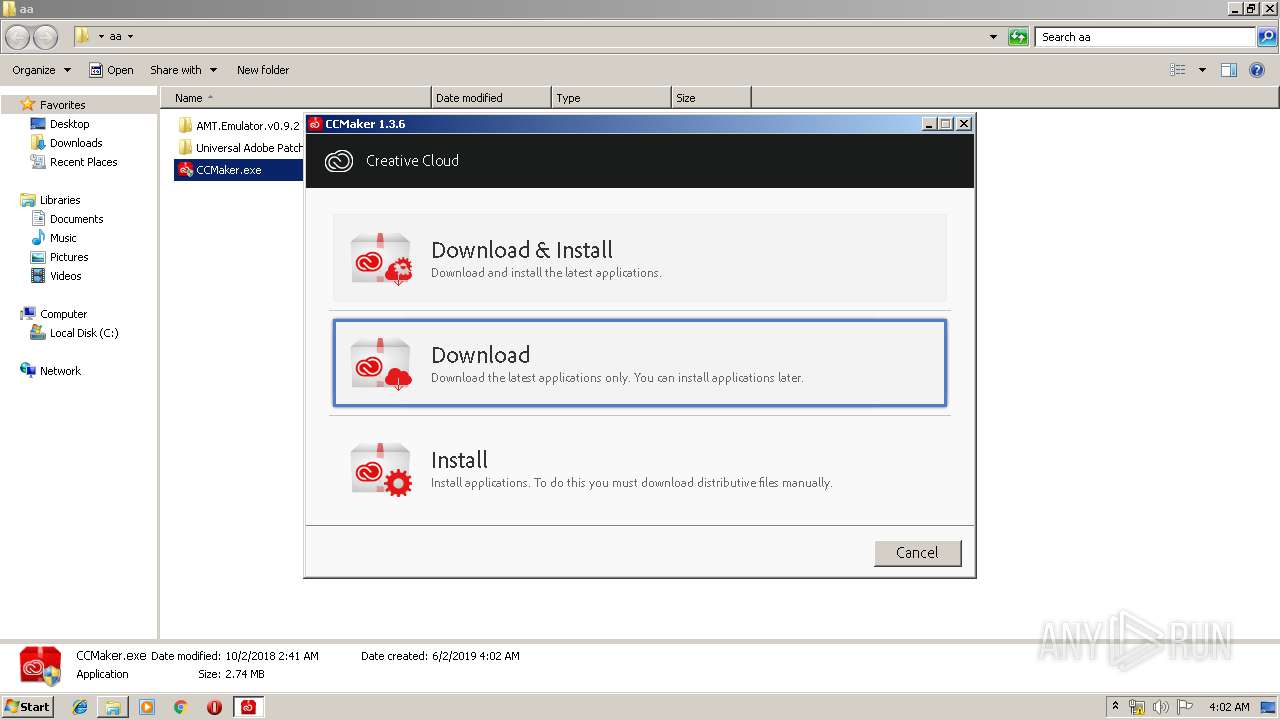Select the Download only option
Screen dimensions: 1280x720
coord(639,363)
